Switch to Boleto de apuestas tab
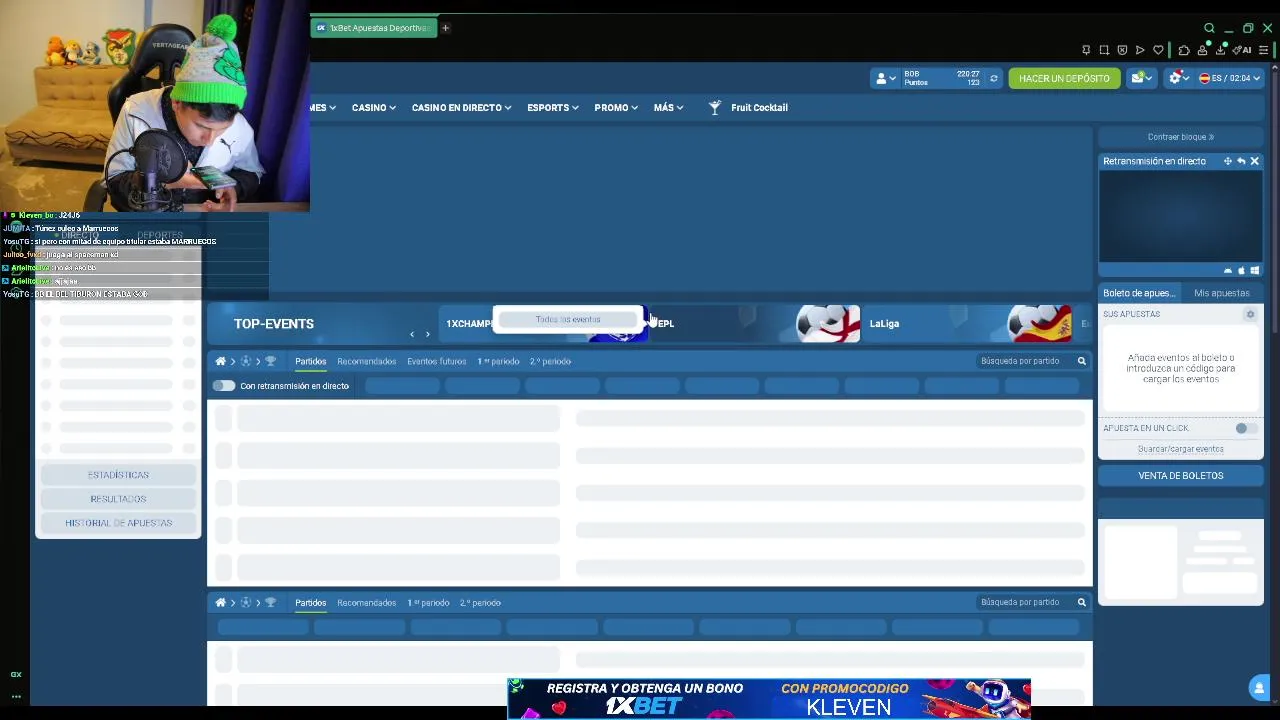Viewport: 1280px width, 720px height. click(x=1138, y=293)
